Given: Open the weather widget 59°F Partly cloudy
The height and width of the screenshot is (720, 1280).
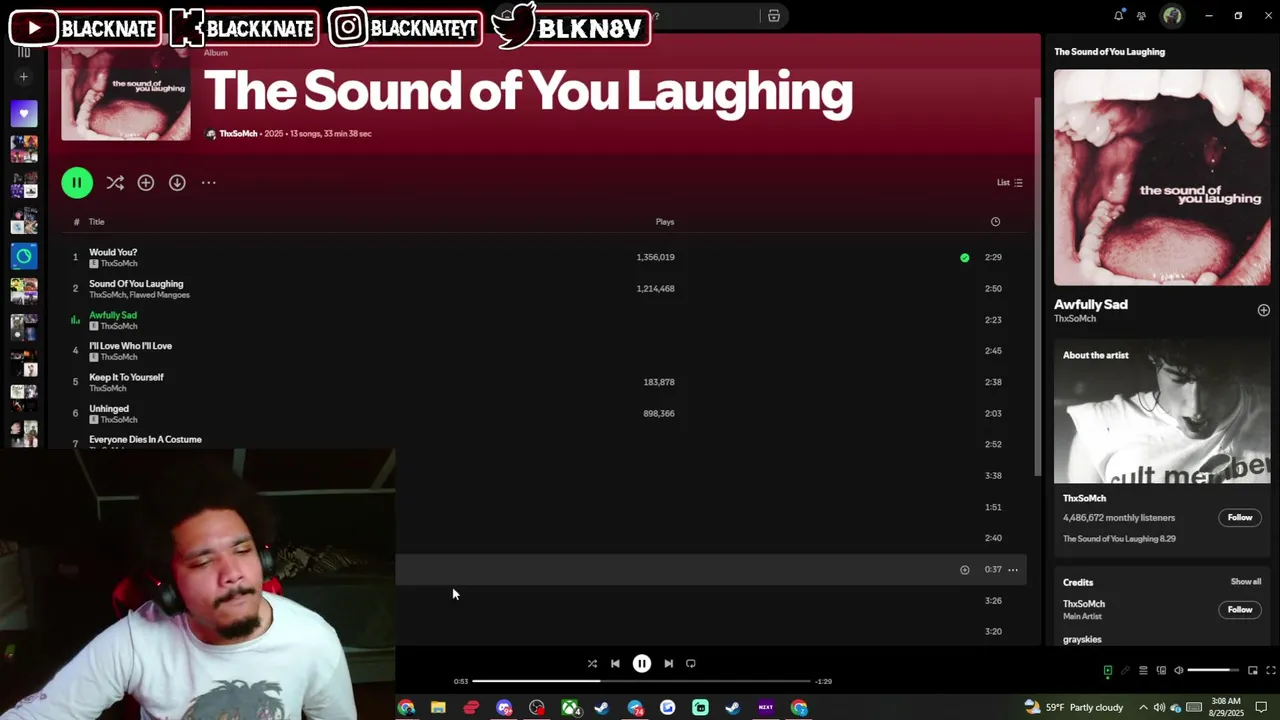Looking at the screenshot, I should [1073, 708].
